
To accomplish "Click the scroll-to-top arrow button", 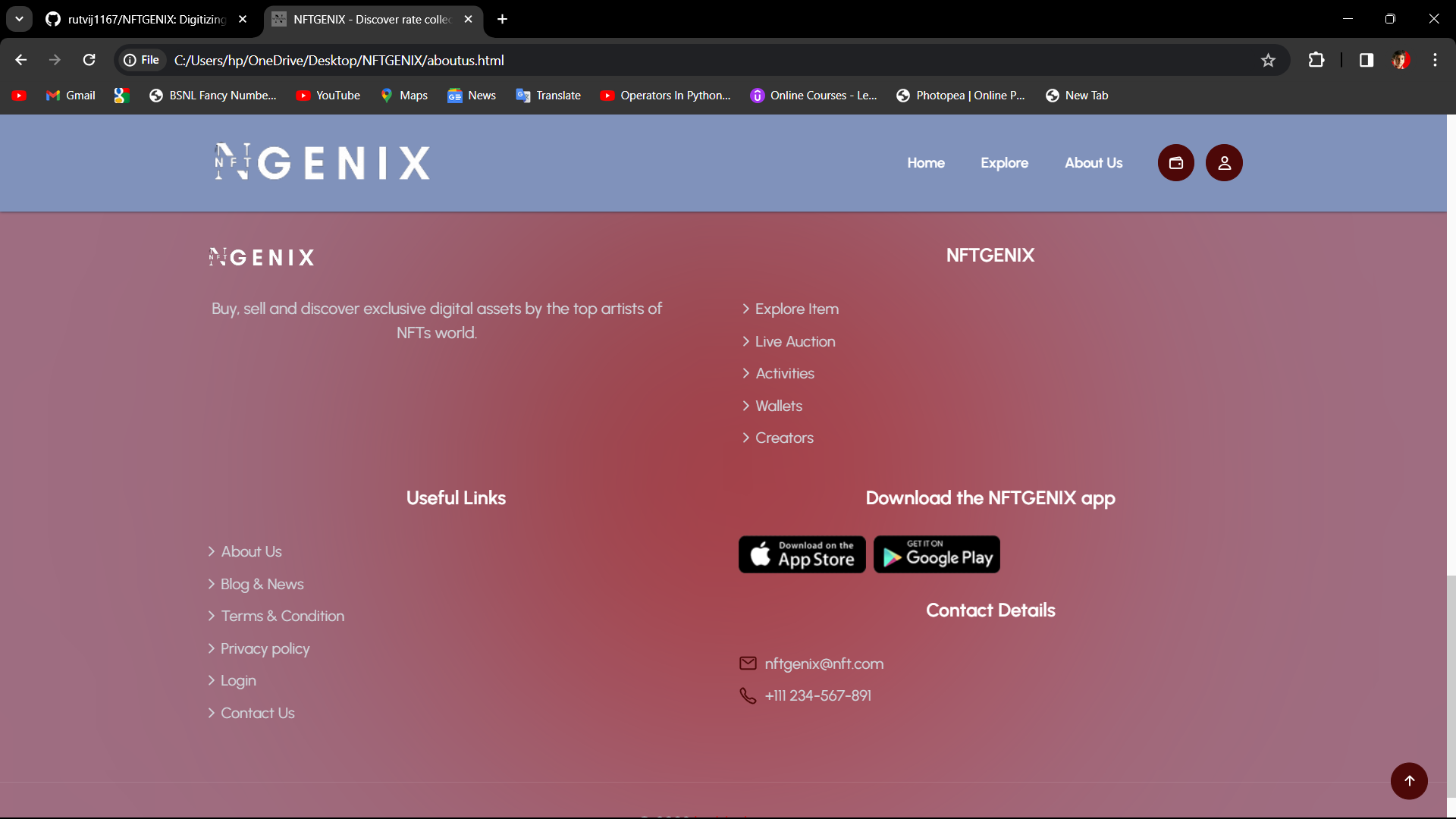I will coord(1409,780).
